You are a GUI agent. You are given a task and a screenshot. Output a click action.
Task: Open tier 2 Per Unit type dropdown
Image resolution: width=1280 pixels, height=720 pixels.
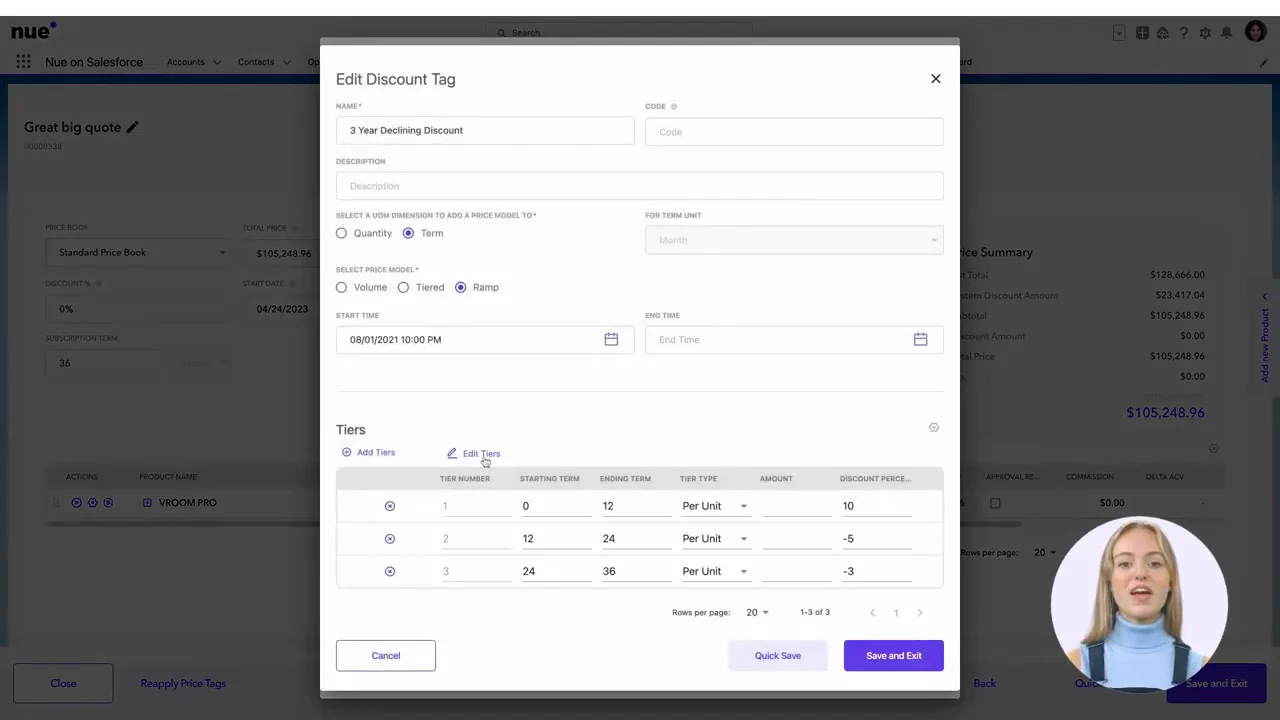click(x=743, y=539)
